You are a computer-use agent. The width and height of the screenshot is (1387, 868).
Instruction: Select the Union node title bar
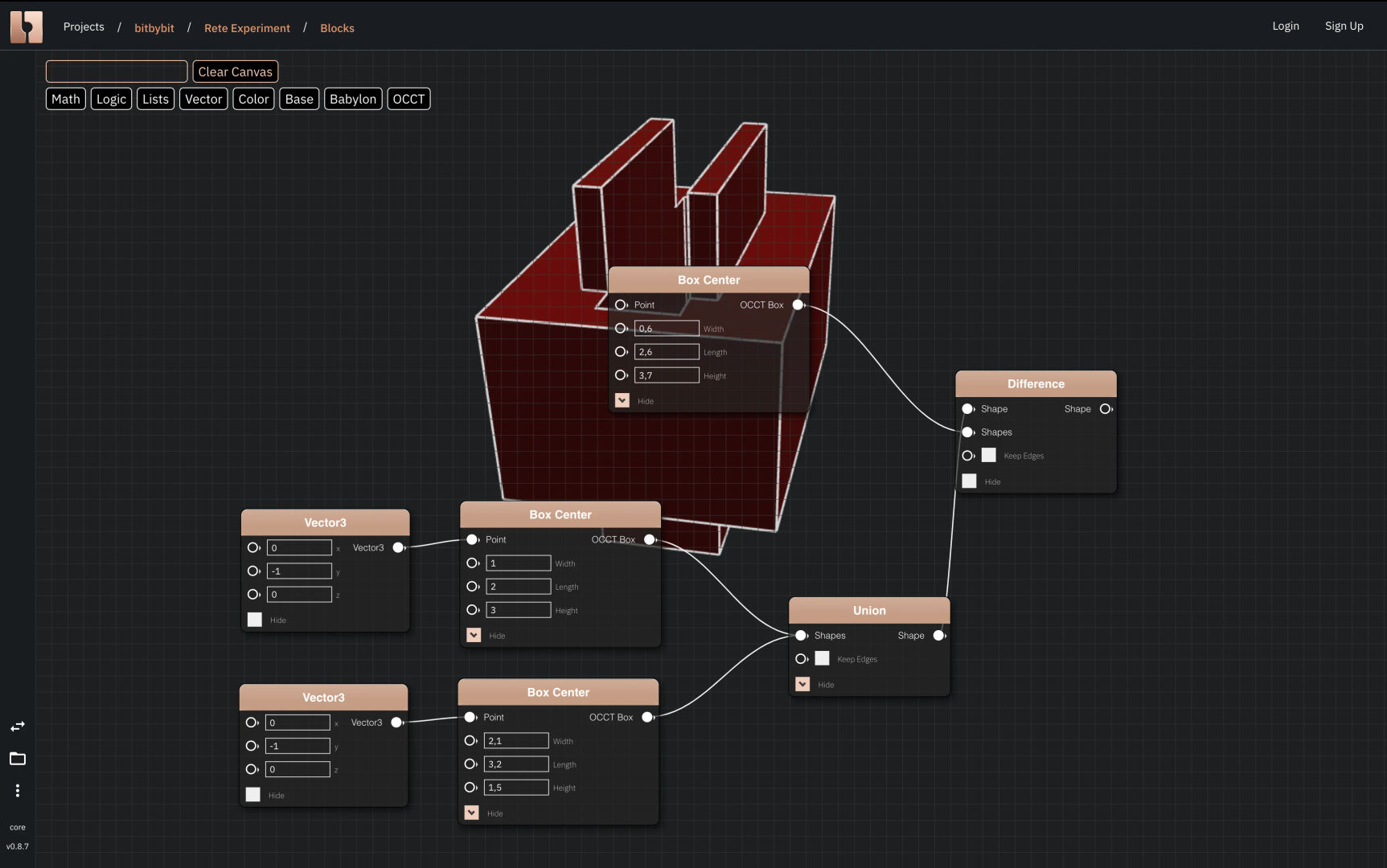869,610
